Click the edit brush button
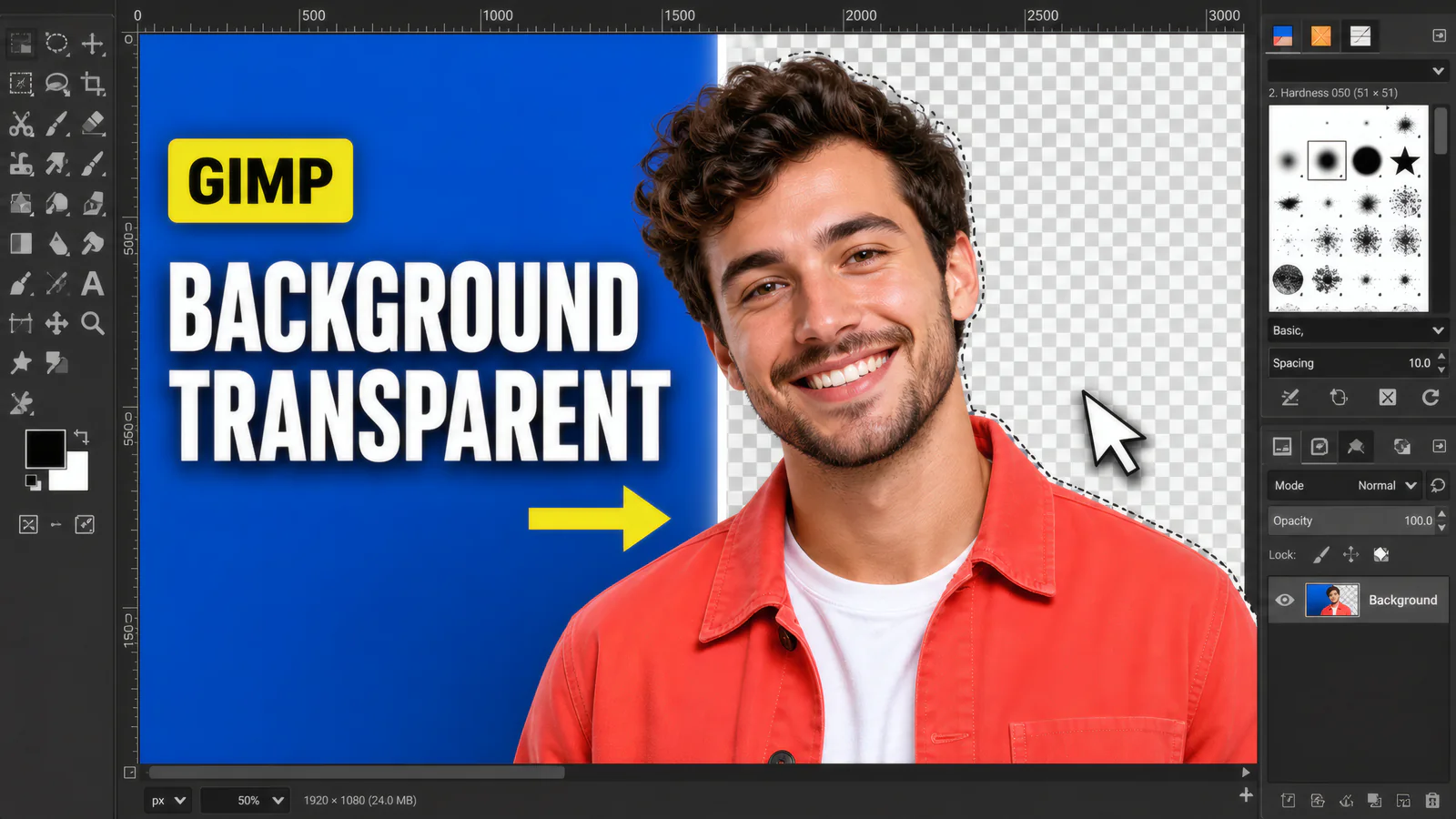This screenshot has height=819, width=1456. pos(1290,398)
